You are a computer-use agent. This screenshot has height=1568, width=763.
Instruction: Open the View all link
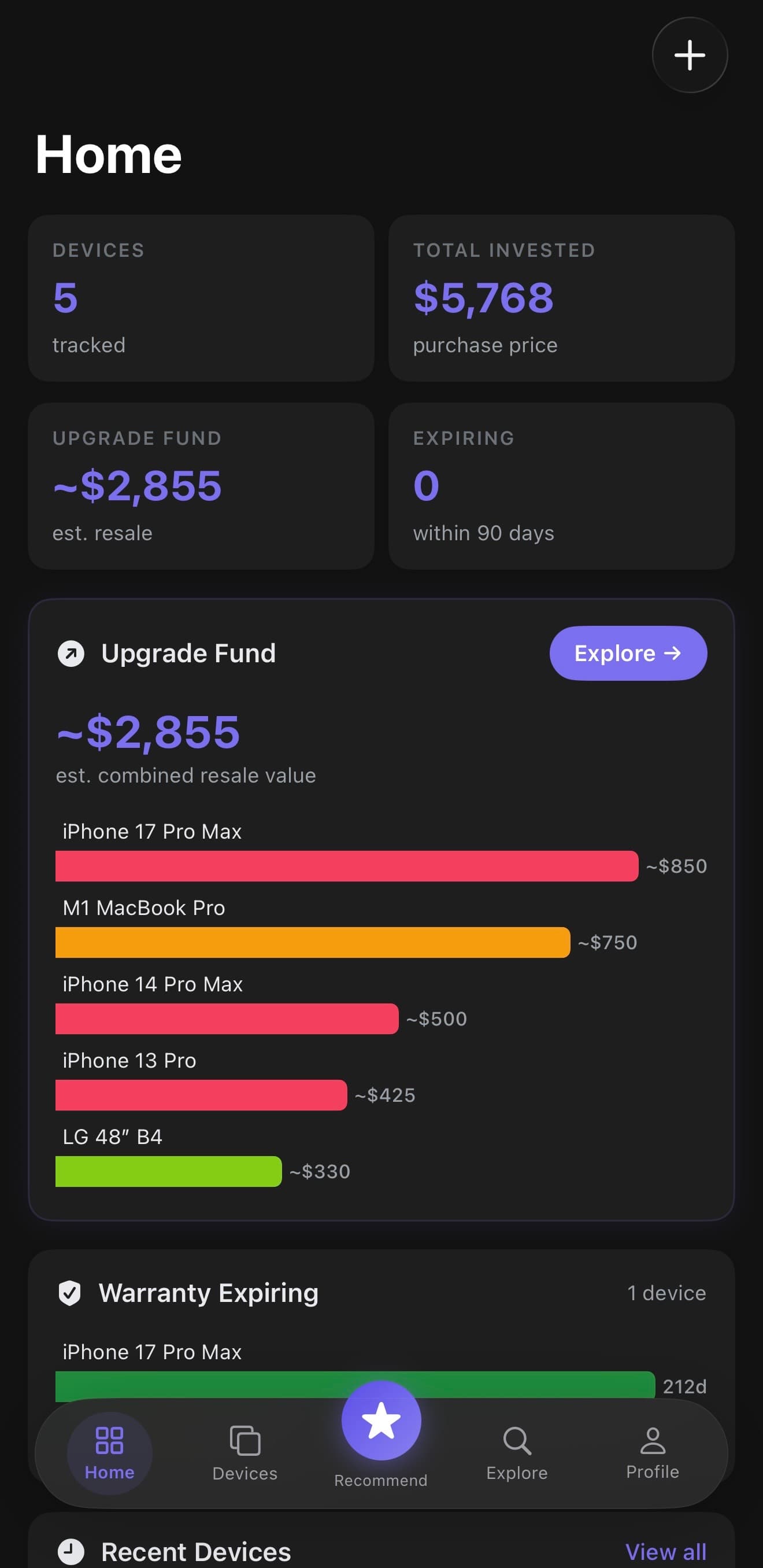[666, 1552]
